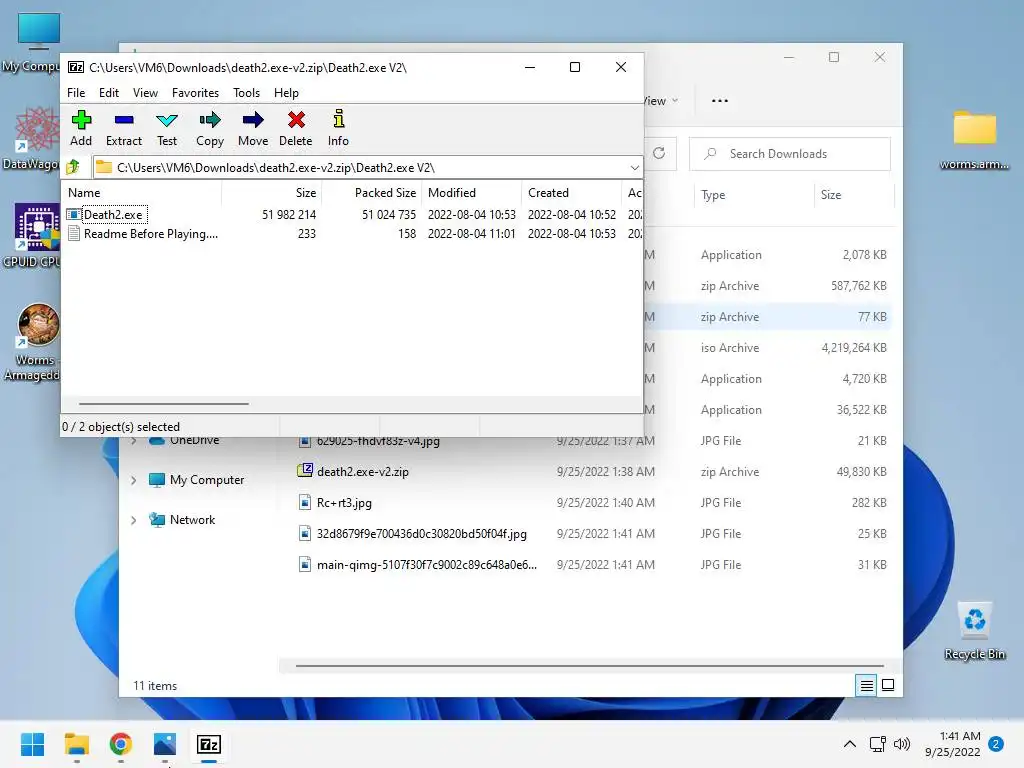The width and height of the screenshot is (1024, 768).
Task: Click the 7-Zip horizontal scrollbar
Action: 163,404
